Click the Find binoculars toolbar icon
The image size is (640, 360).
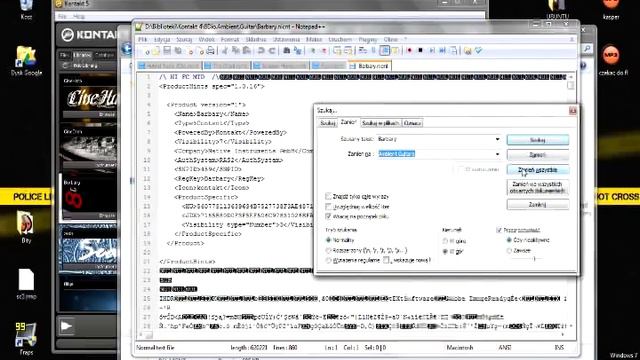pos(287,51)
